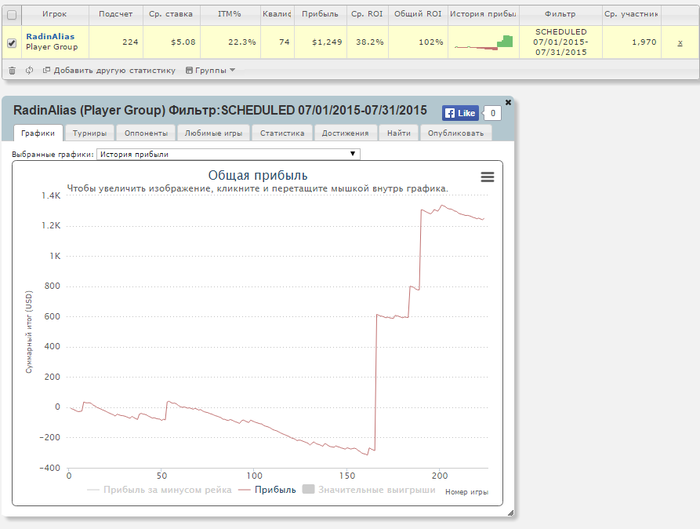Sort by the 'Игрок' column header

55,14
